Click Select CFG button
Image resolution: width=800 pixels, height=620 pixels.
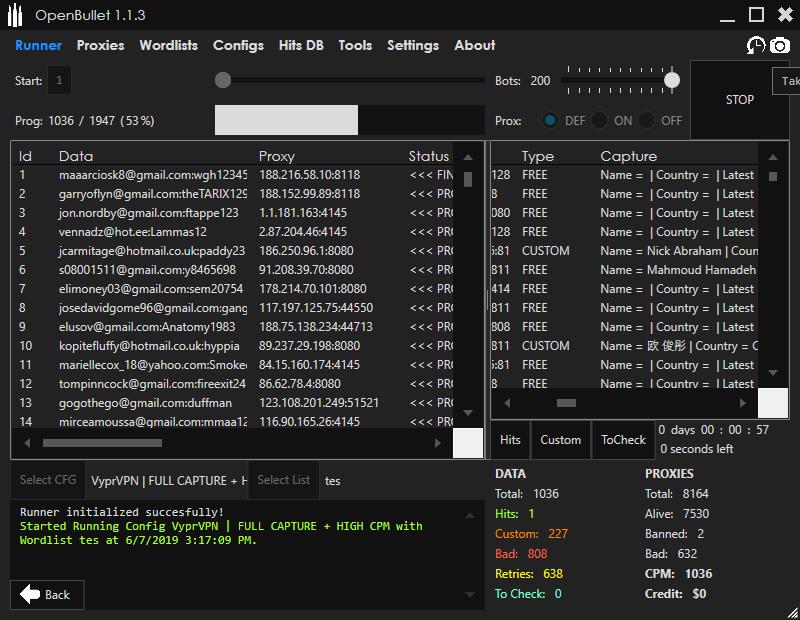coord(48,480)
